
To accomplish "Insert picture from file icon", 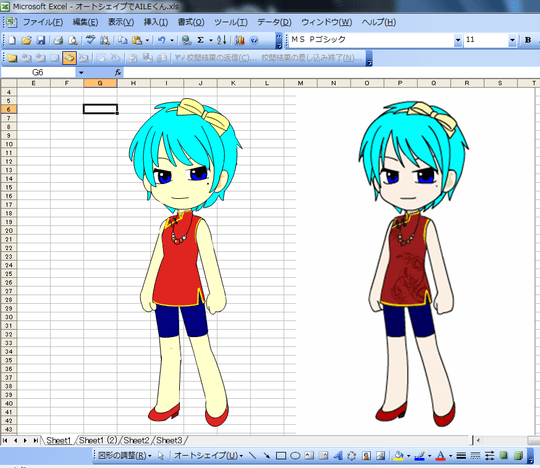I will point(381,456).
